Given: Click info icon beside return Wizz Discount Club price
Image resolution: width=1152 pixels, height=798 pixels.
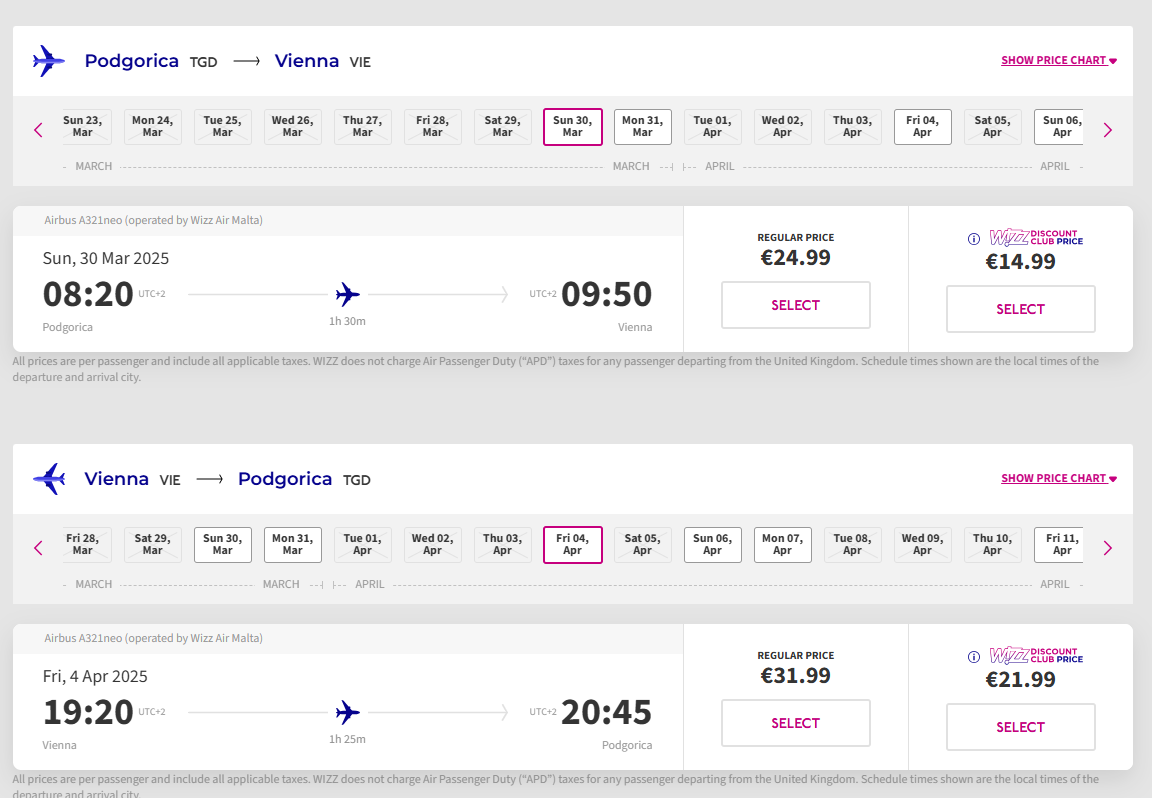Looking at the screenshot, I should pos(973,657).
